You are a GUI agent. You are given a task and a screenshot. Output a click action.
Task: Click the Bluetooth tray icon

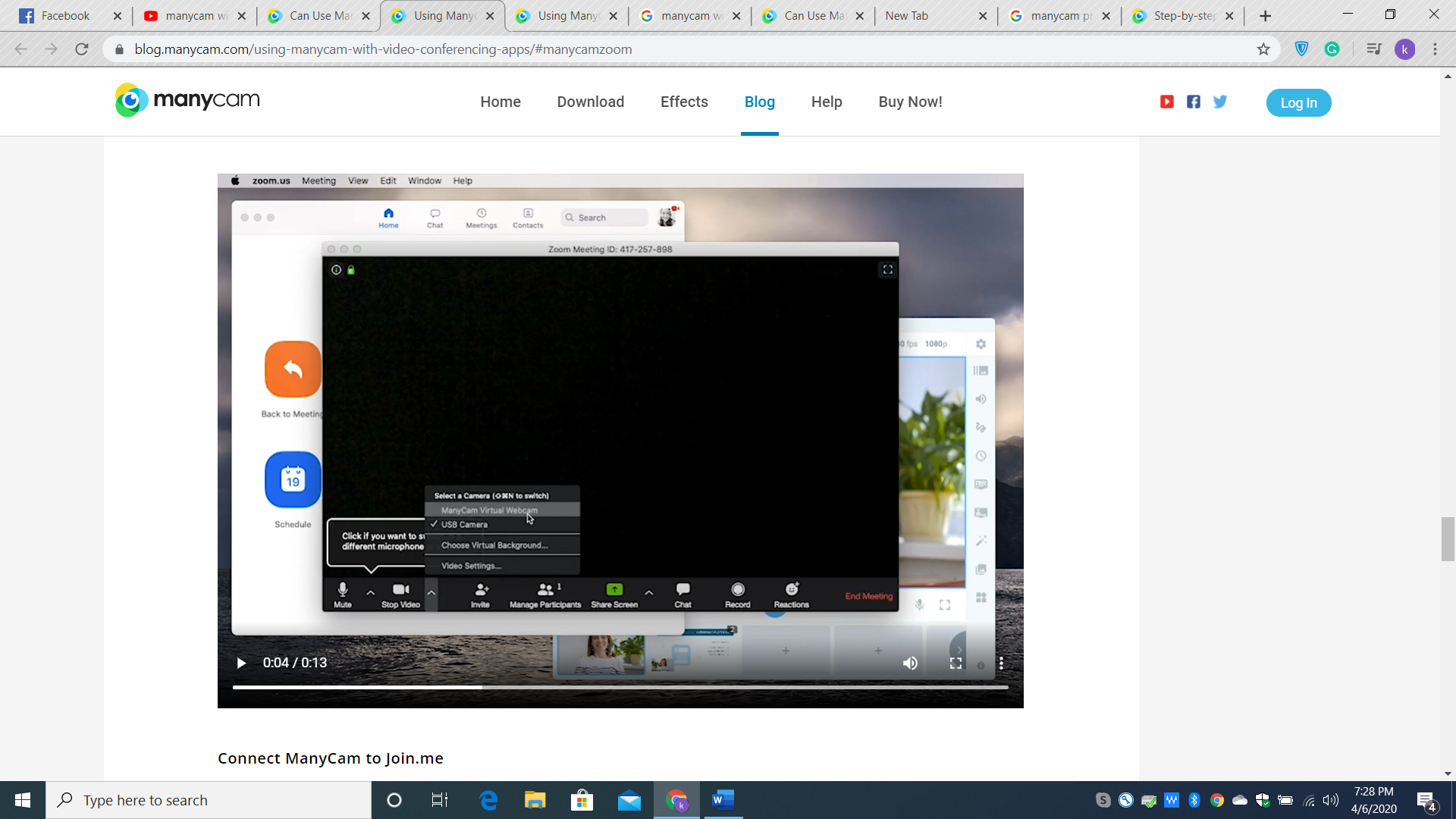(1194, 800)
